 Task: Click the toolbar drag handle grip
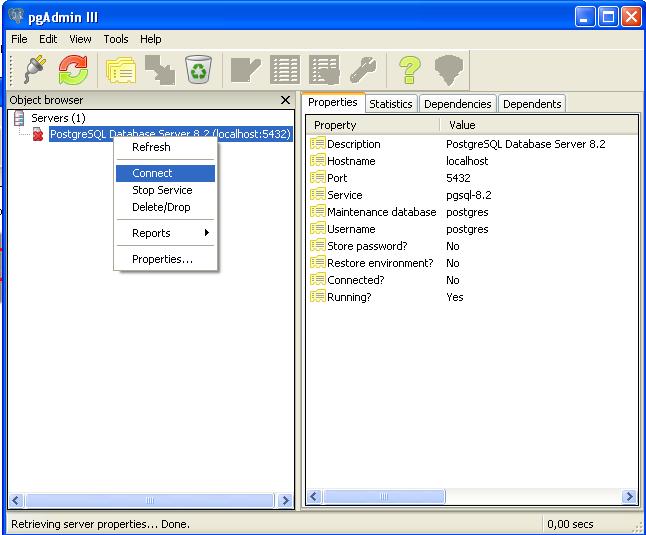(x=12, y=70)
